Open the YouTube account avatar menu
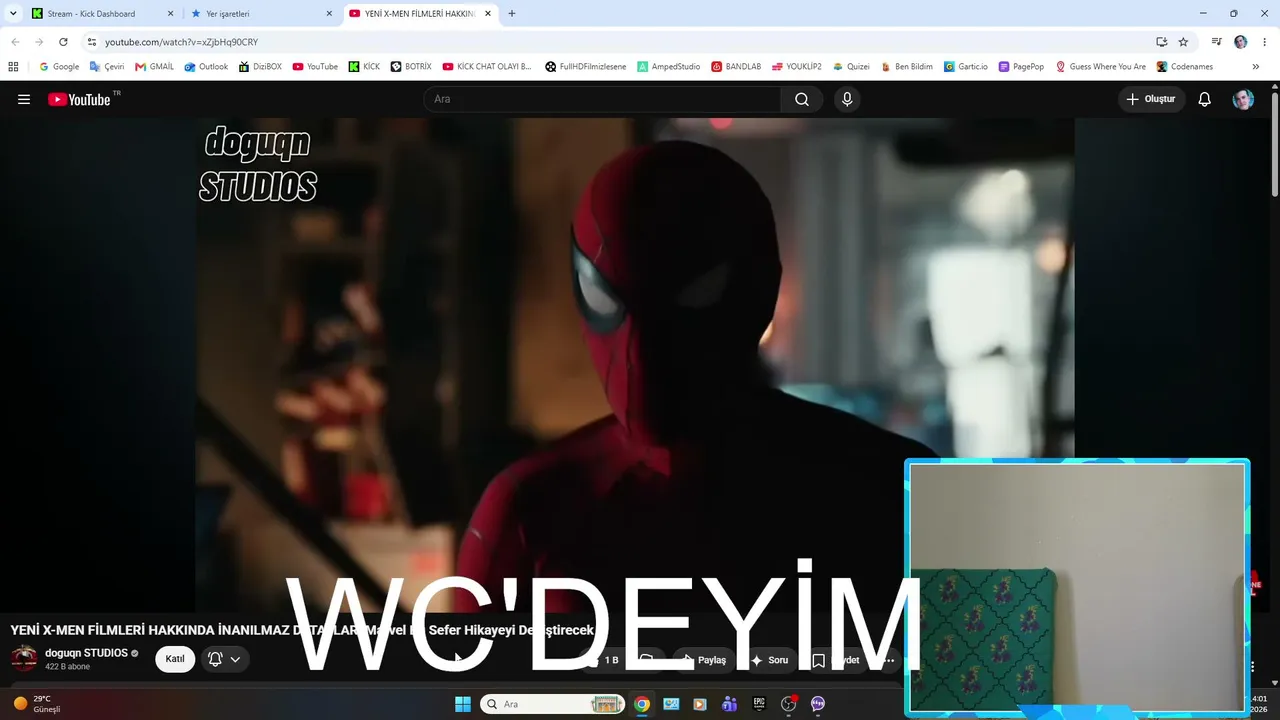Screen dimensions: 1280x720 pyautogui.click(x=1243, y=99)
